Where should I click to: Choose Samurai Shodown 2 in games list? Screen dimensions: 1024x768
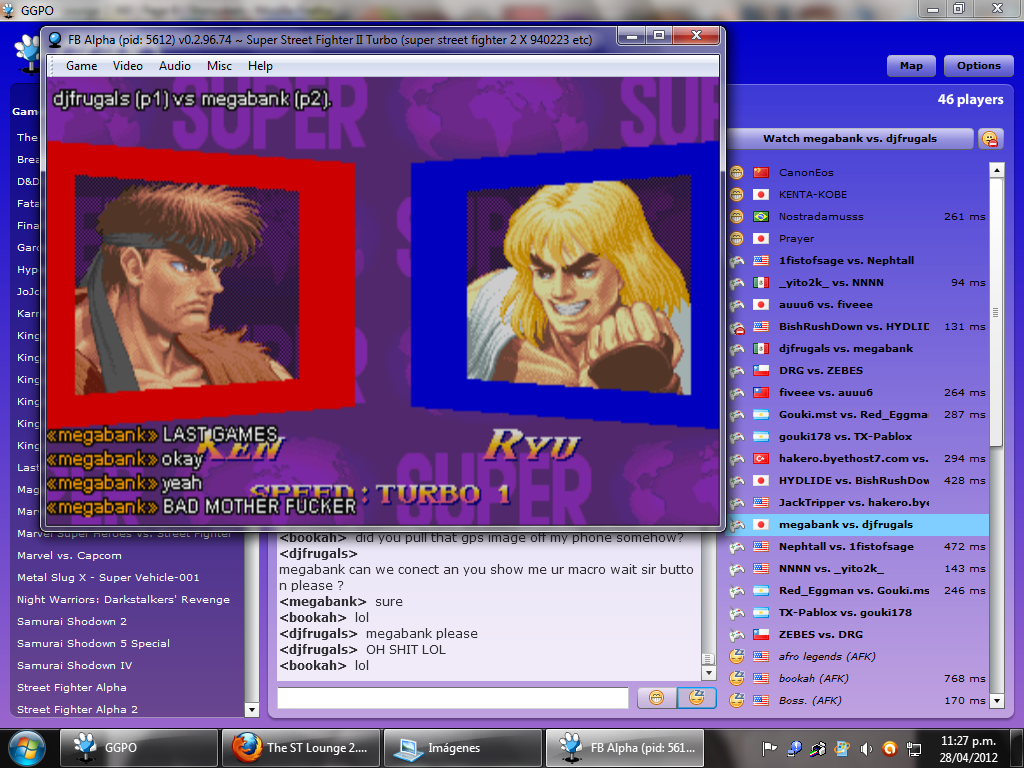72,622
